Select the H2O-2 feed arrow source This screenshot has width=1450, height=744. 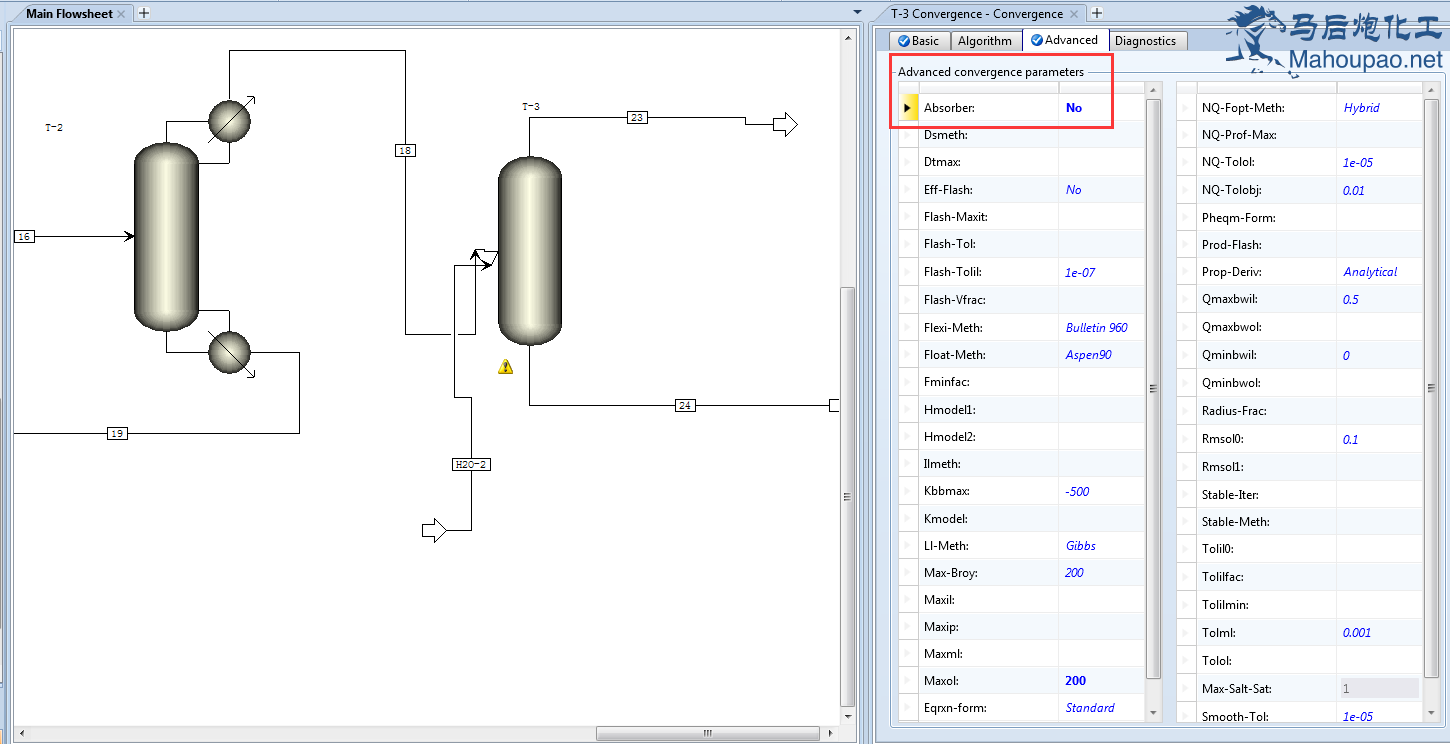434,530
